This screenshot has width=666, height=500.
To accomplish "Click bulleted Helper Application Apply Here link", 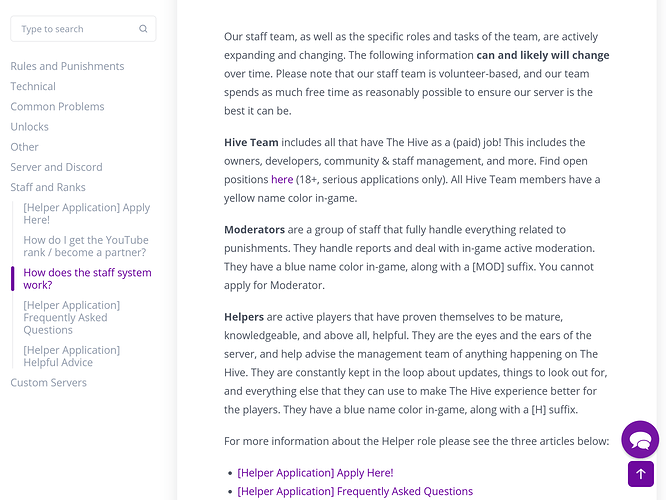I will (x=315, y=473).
